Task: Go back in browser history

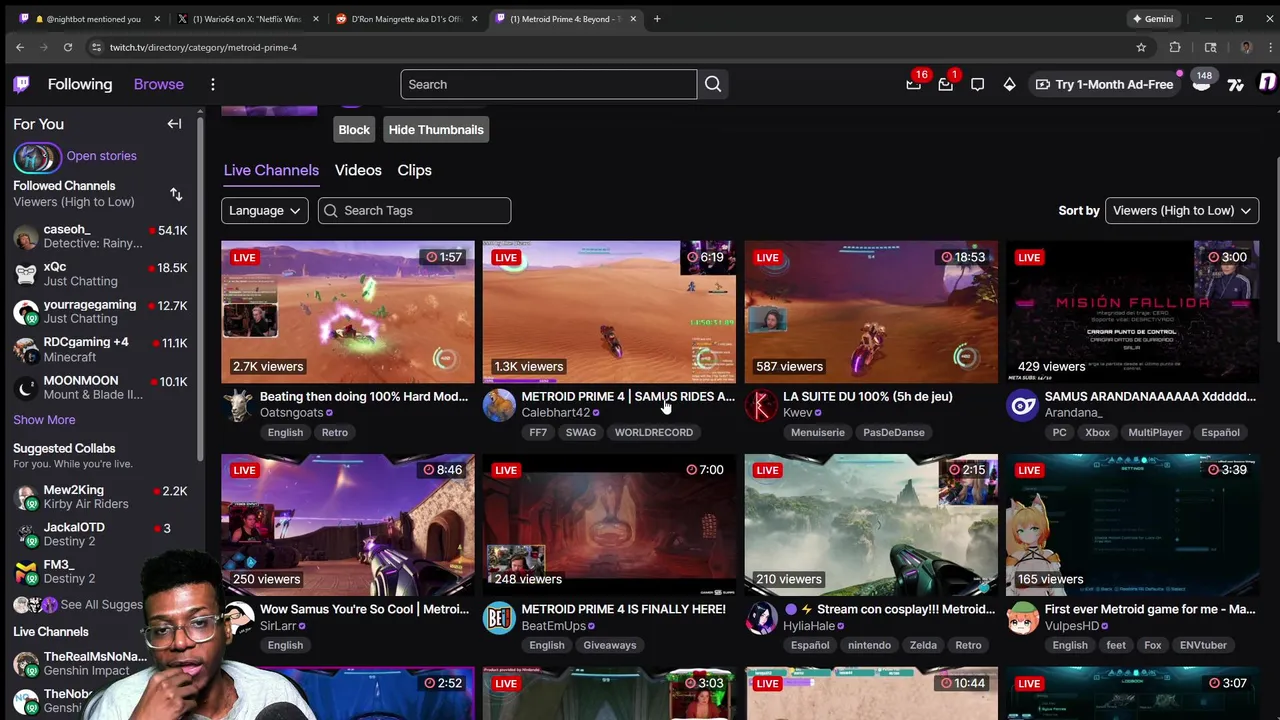Action: click(x=19, y=47)
